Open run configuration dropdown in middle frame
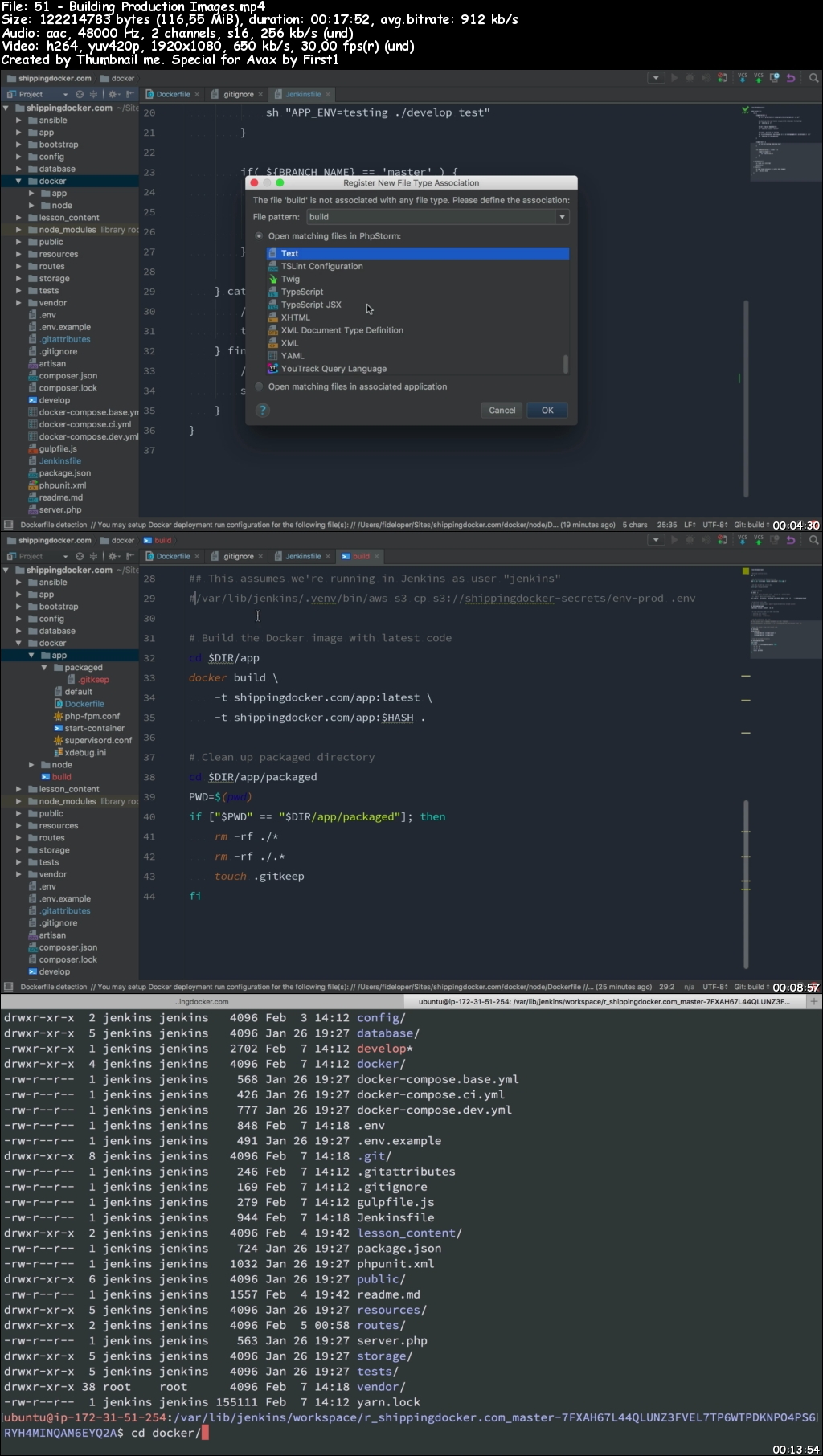Viewport: 823px width, 1456px height. [x=657, y=540]
